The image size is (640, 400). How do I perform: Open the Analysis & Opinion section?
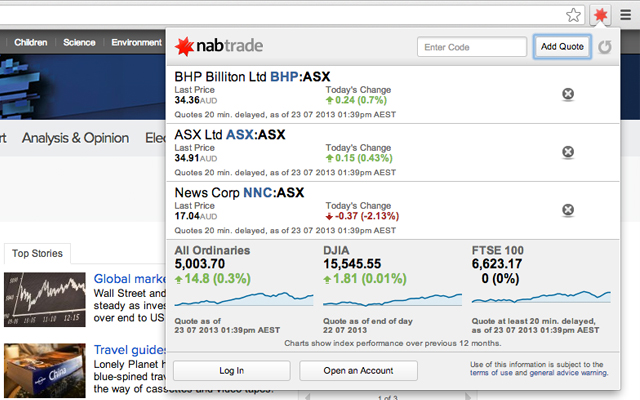[76, 138]
